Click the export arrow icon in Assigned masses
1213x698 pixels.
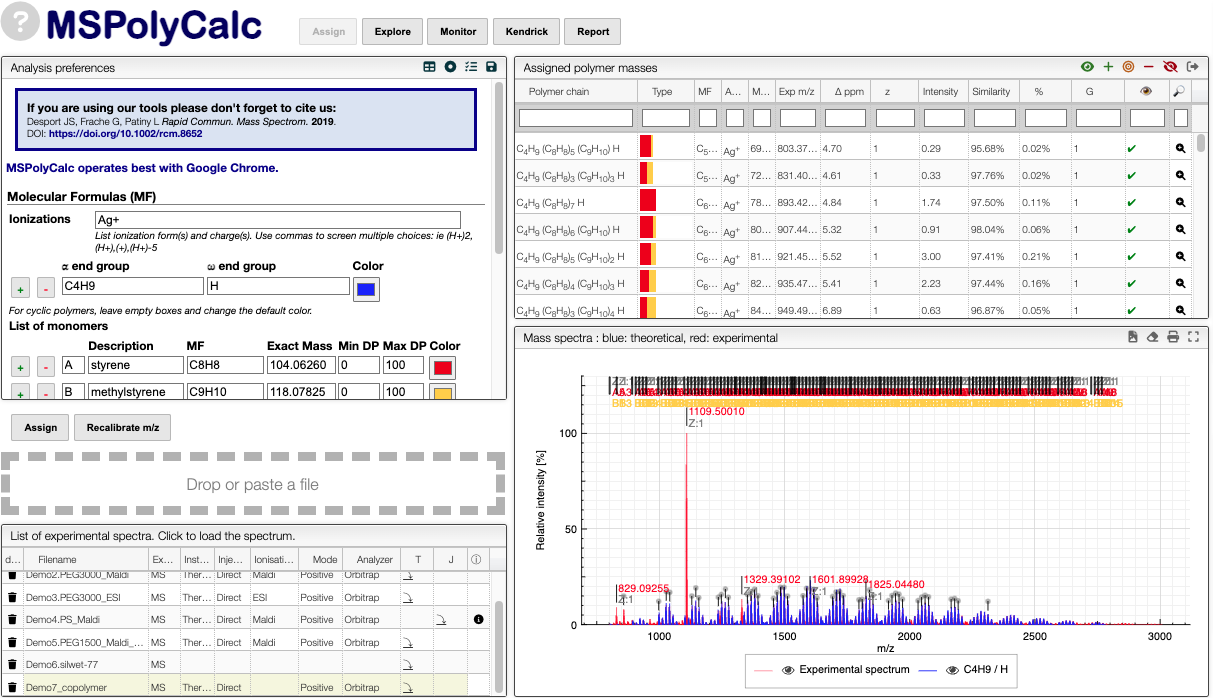[1192, 67]
